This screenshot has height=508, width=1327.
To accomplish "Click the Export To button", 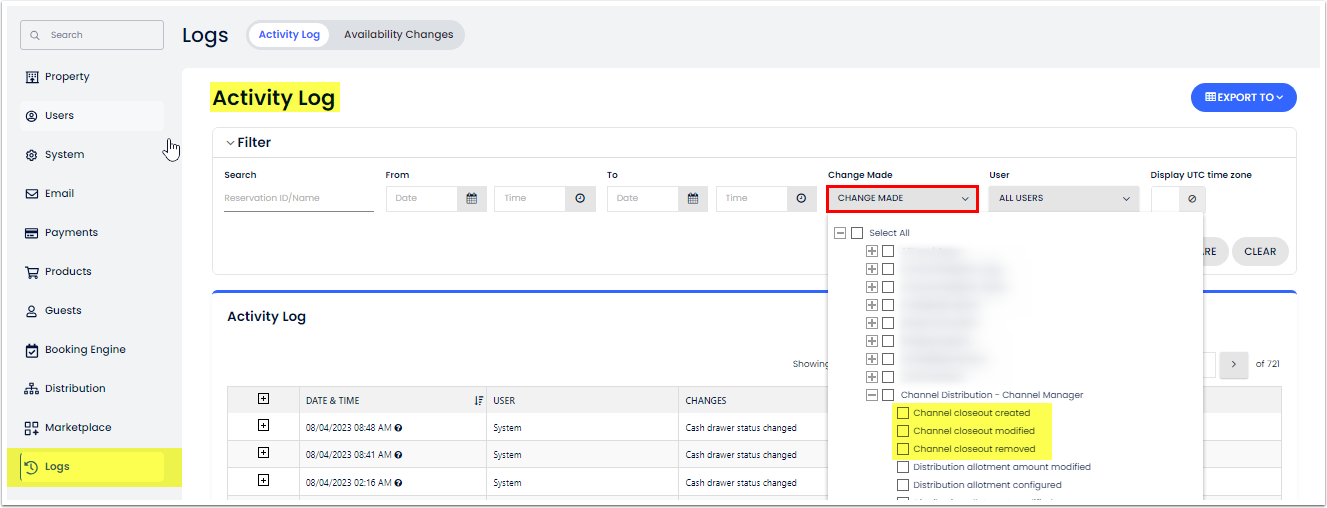I will tap(1243, 97).
